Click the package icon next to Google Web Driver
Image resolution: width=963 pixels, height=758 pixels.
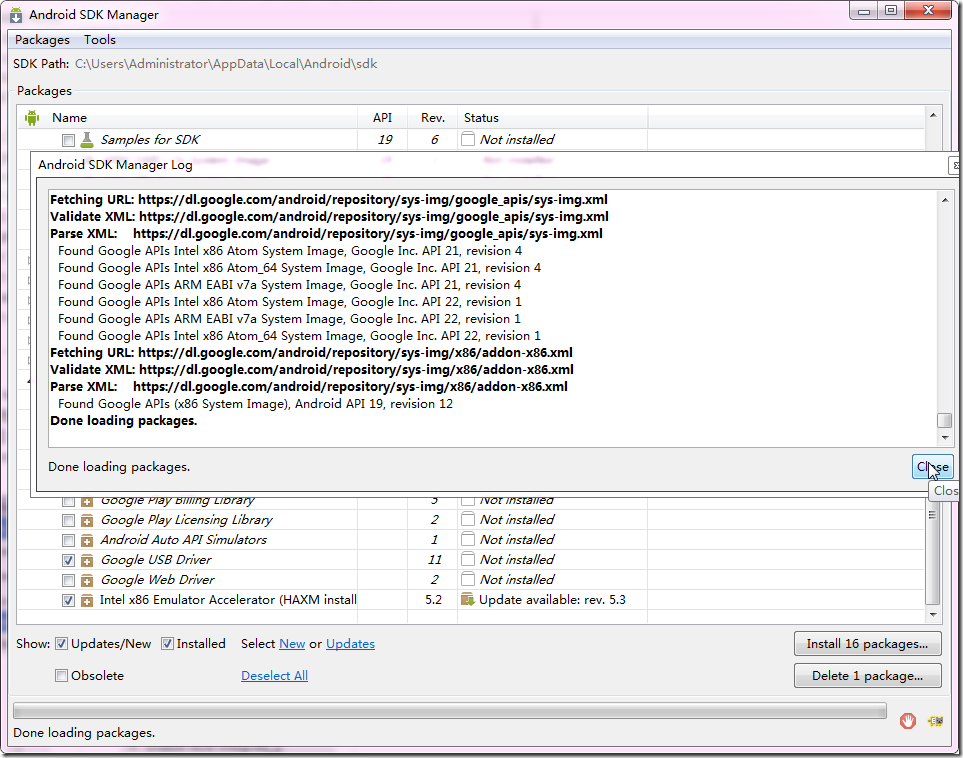tap(87, 580)
